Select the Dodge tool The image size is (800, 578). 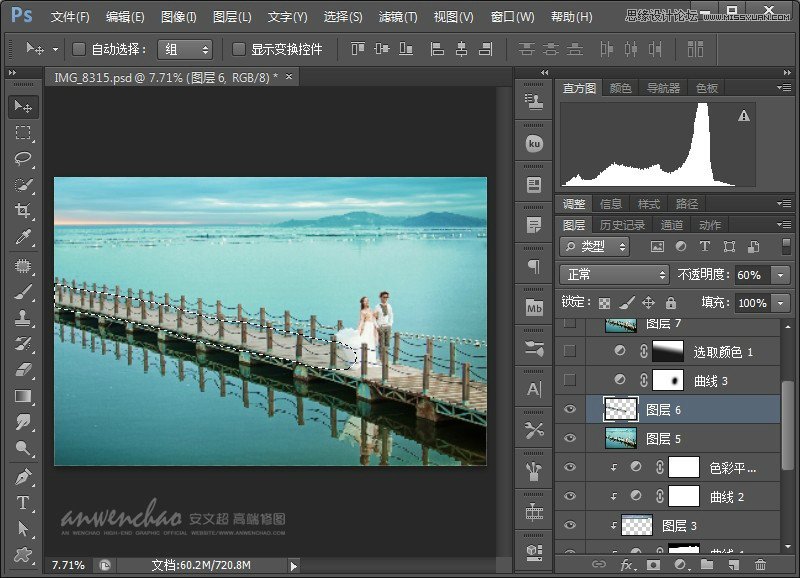tap(23, 448)
